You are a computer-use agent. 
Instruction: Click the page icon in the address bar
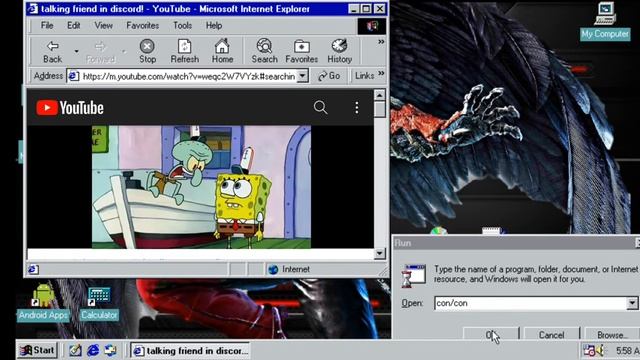click(73, 76)
